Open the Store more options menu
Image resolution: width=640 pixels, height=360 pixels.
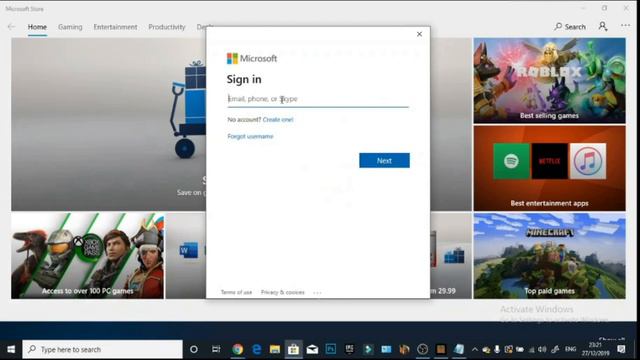(625, 26)
